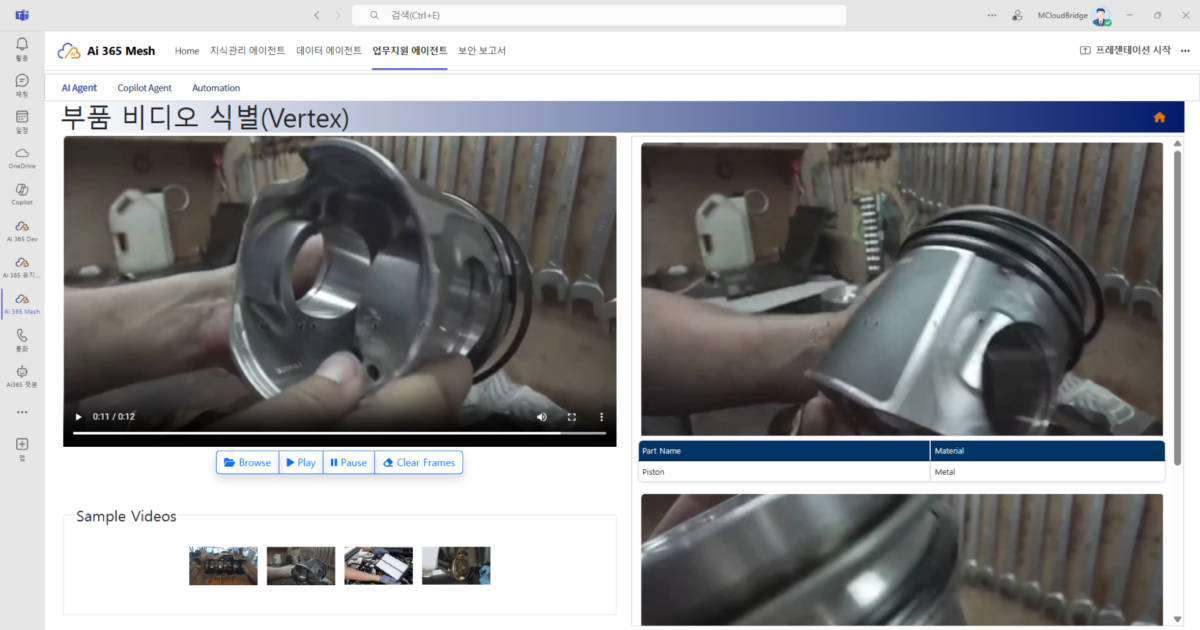1200x630 pixels.
Task: Mute the video using the speaker icon
Action: [x=542, y=417]
